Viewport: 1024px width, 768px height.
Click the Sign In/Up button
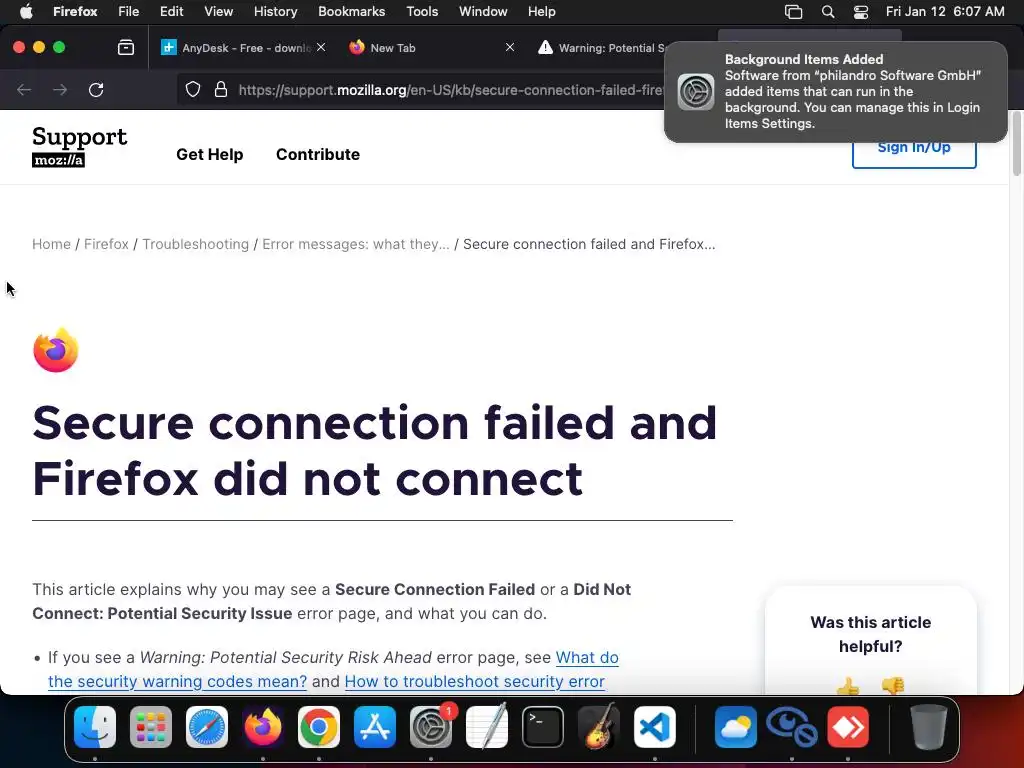click(914, 150)
